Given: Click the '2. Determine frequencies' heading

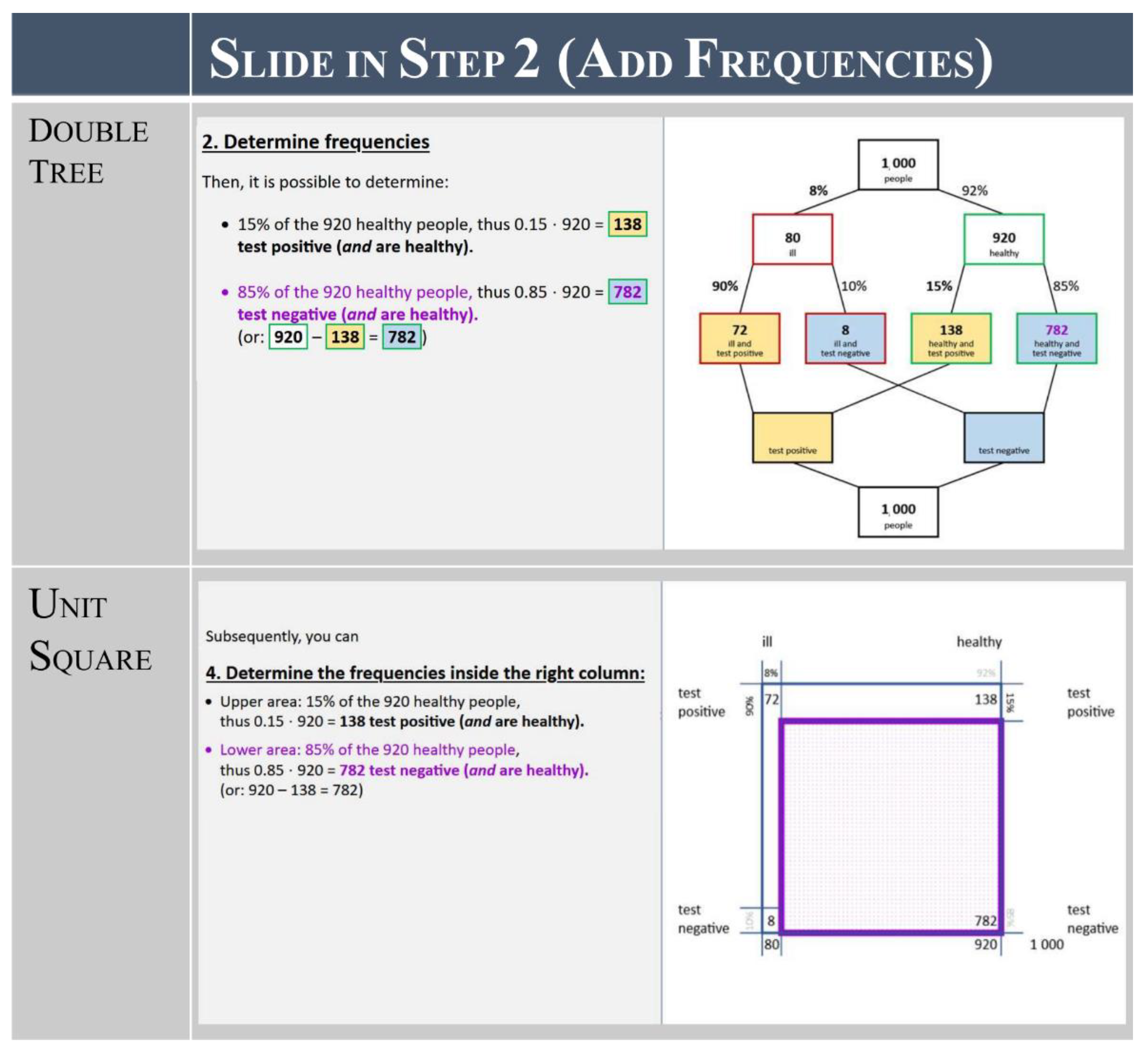Looking at the screenshot, I should coord(315,142).
